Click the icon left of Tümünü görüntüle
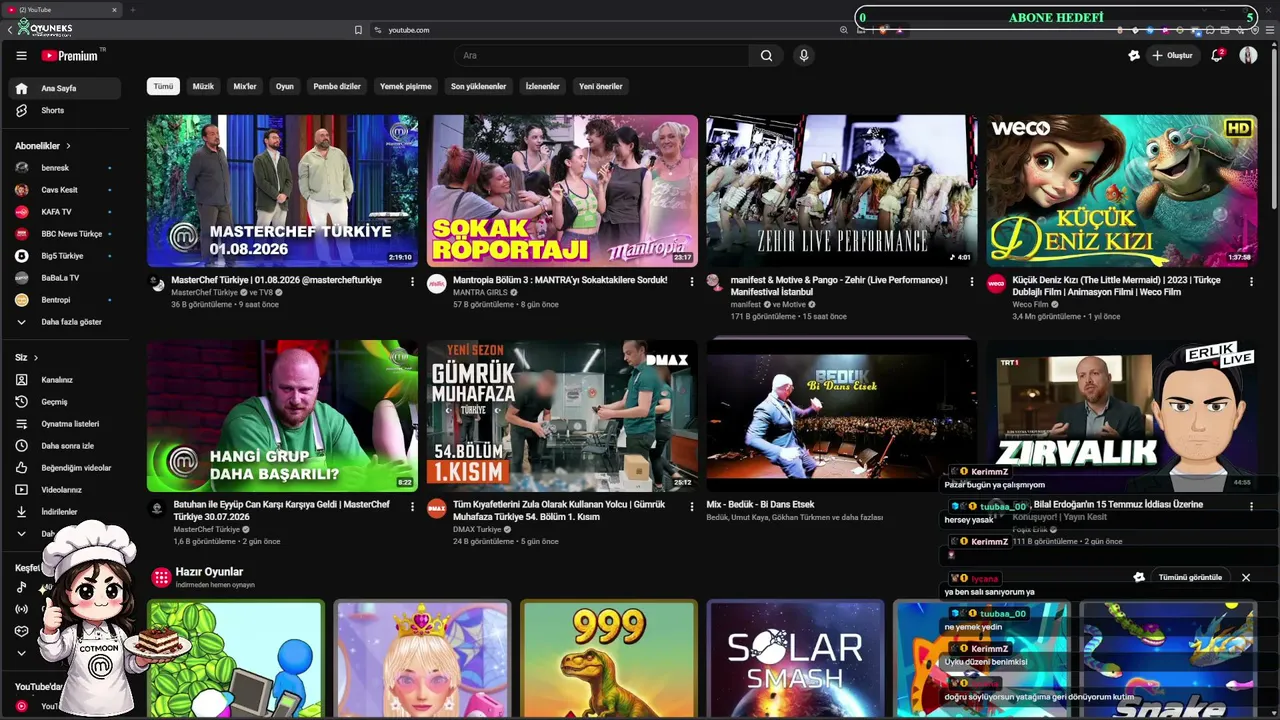Viewport: 1280px width, 720px height. (1139, 577)
